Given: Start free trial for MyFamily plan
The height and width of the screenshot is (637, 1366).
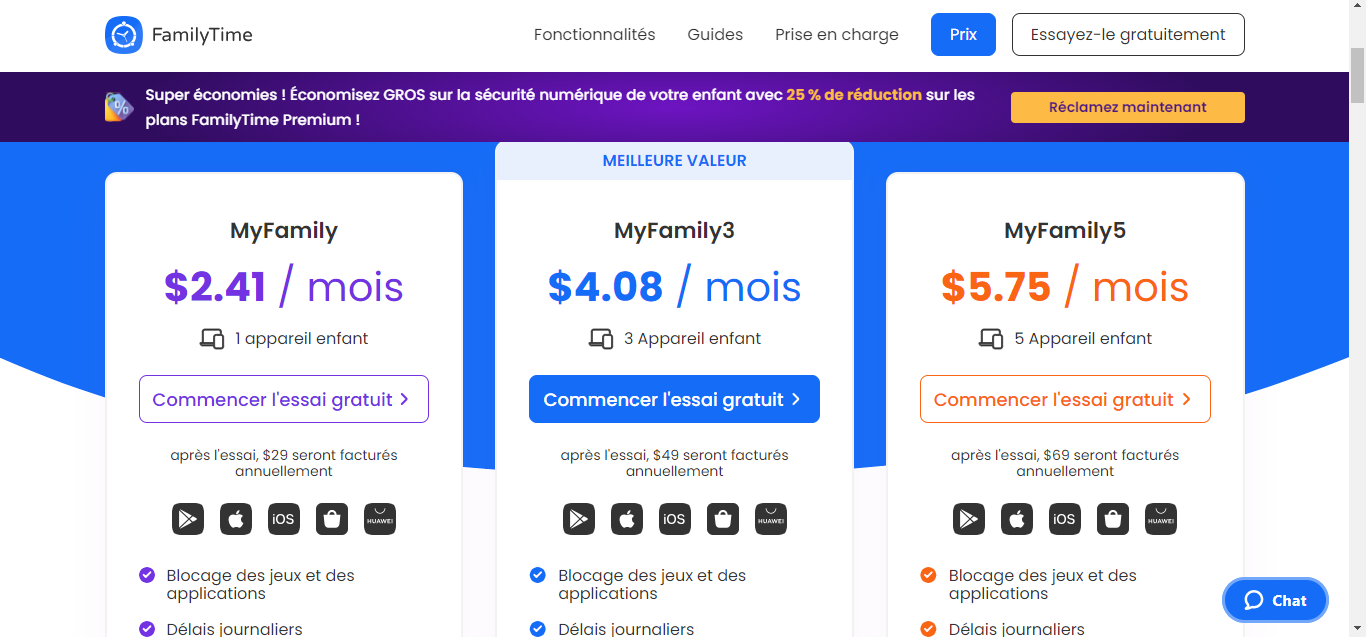Looking at the screenshot, I should (x=283, y=399).
